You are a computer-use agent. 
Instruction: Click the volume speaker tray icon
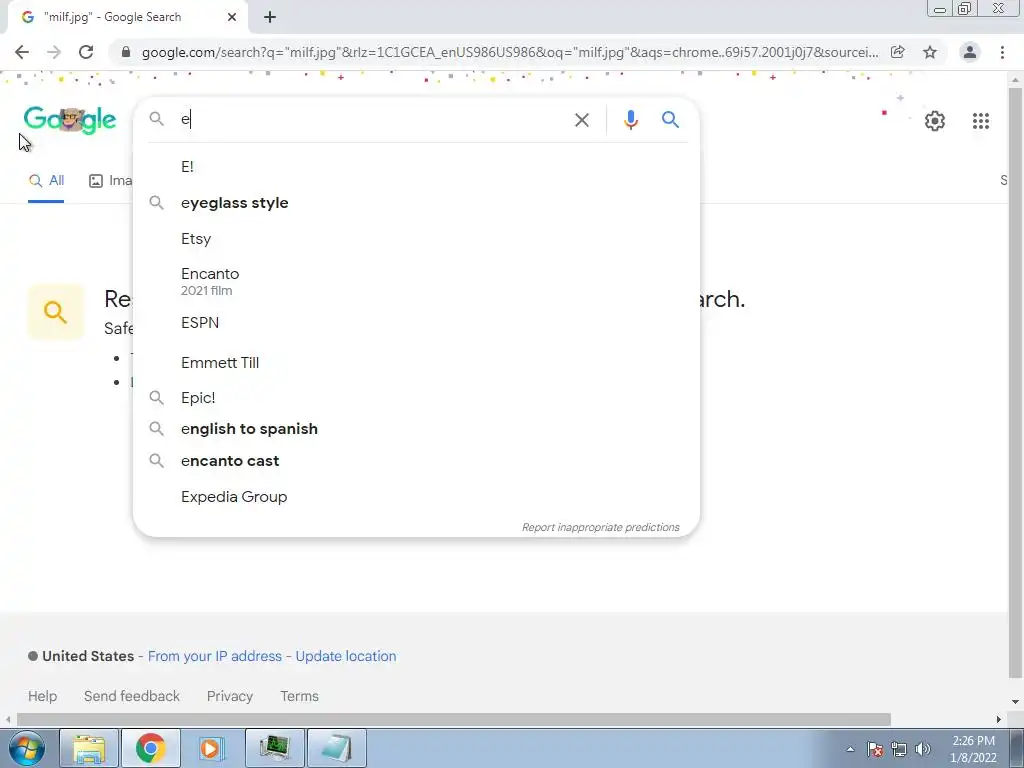pyautogui.click(x=923, y=749)
